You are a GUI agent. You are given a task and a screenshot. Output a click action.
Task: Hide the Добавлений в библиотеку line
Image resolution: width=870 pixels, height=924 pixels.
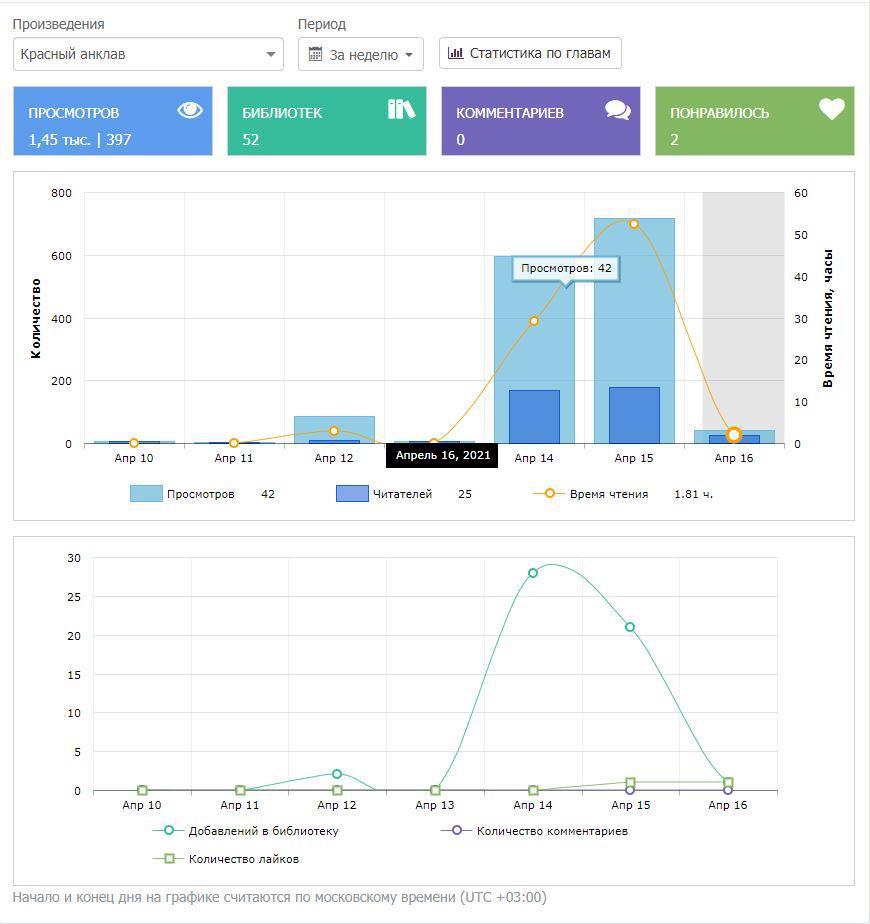point(263,831)
